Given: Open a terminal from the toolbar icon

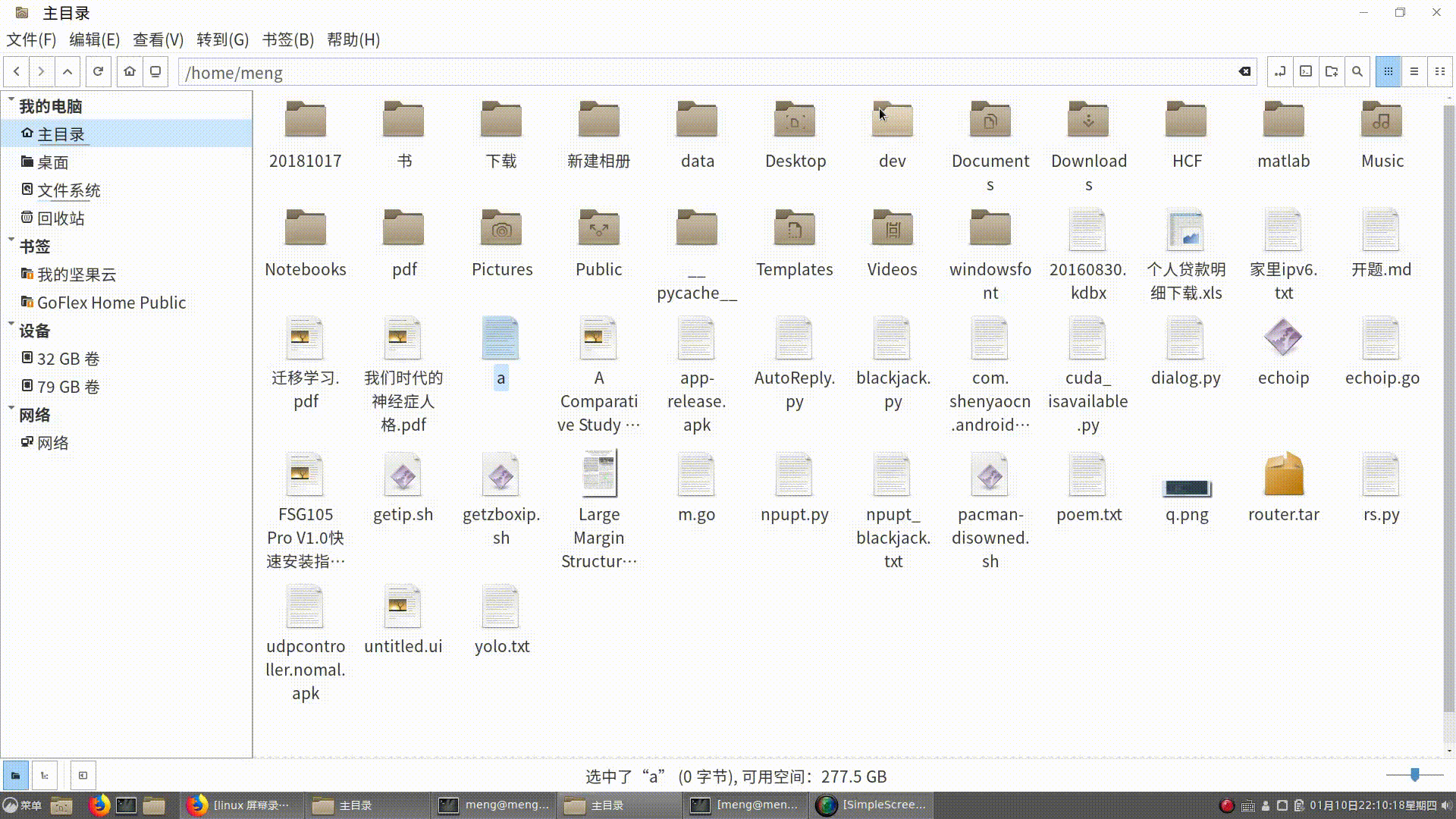Looking at the screenshot, I should (1306, 71).
